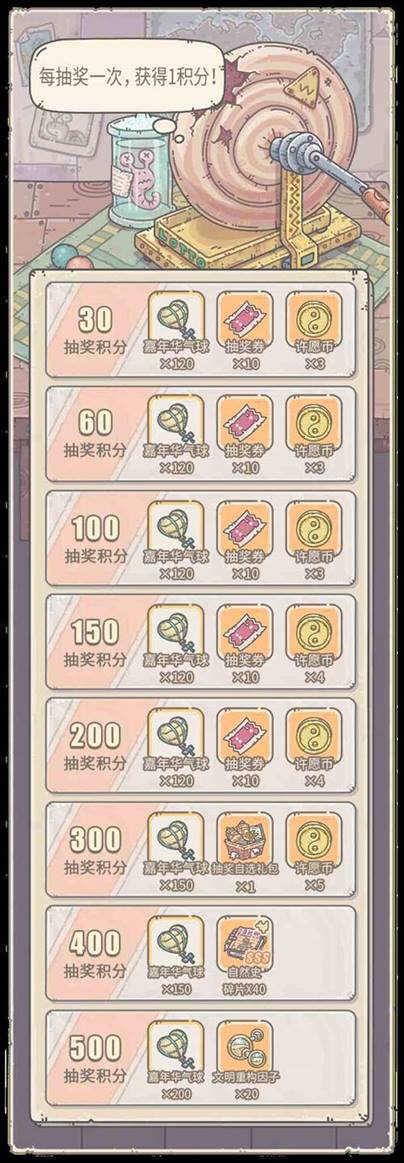The height and width of the screenshot is (1163, 404).
Task: Tap civilization reconstruction factor icon in 500 row
Action: [x=245, y=1047]
